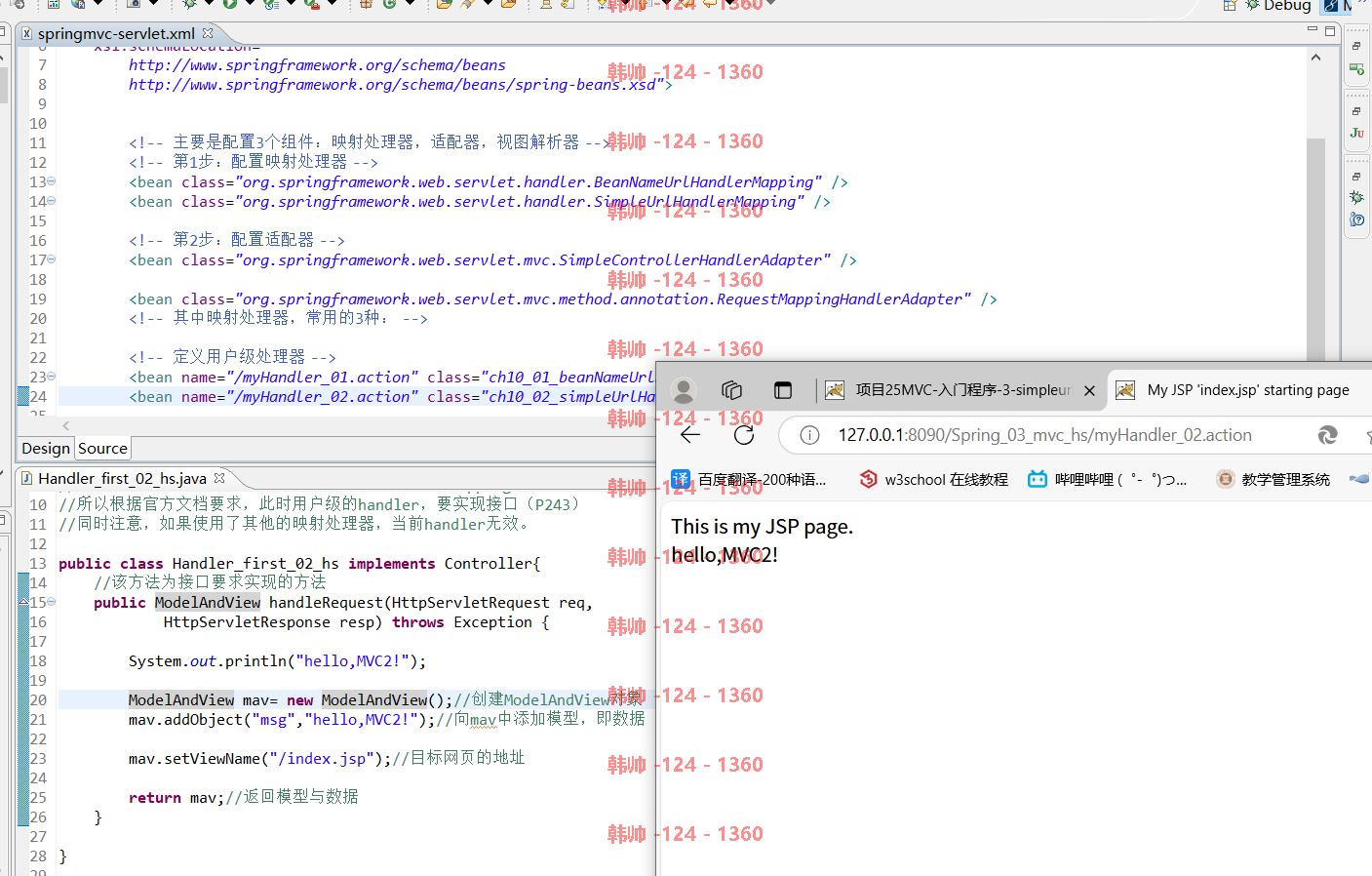Image resolution: width=1372 pixels, height=876 pixels.
Task: Collapse the fold at XML line 13
Action: tap(51, 181)
